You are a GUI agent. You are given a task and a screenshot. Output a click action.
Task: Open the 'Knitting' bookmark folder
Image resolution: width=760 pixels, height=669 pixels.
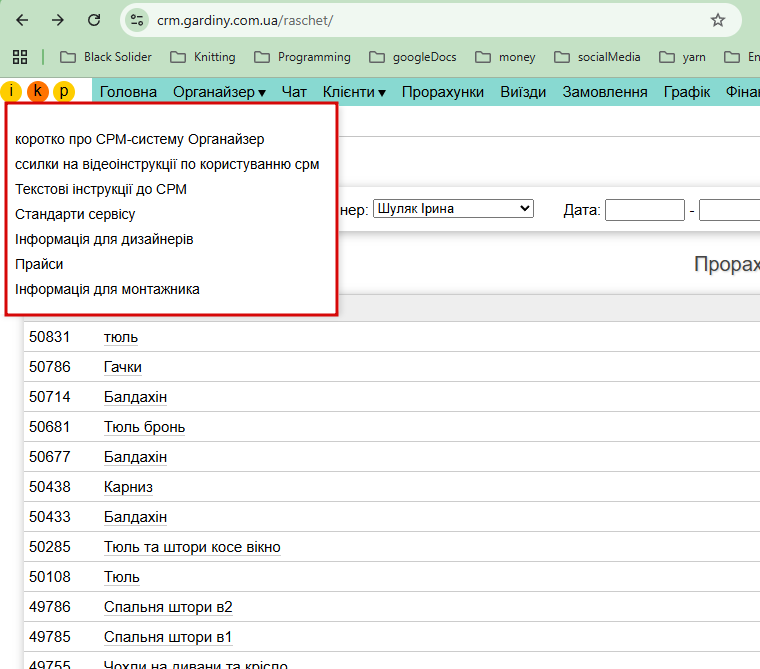click(204, 57)
